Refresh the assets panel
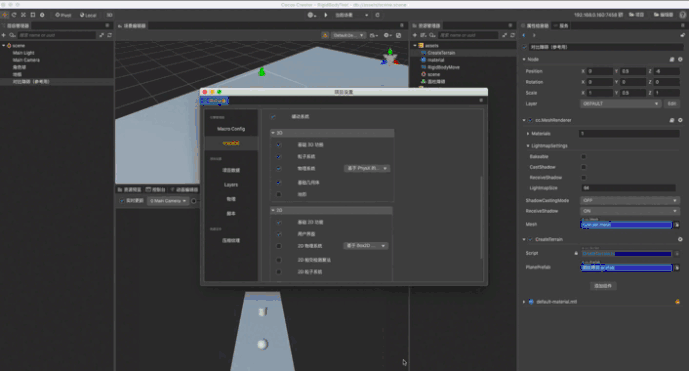 pos(512,35)
